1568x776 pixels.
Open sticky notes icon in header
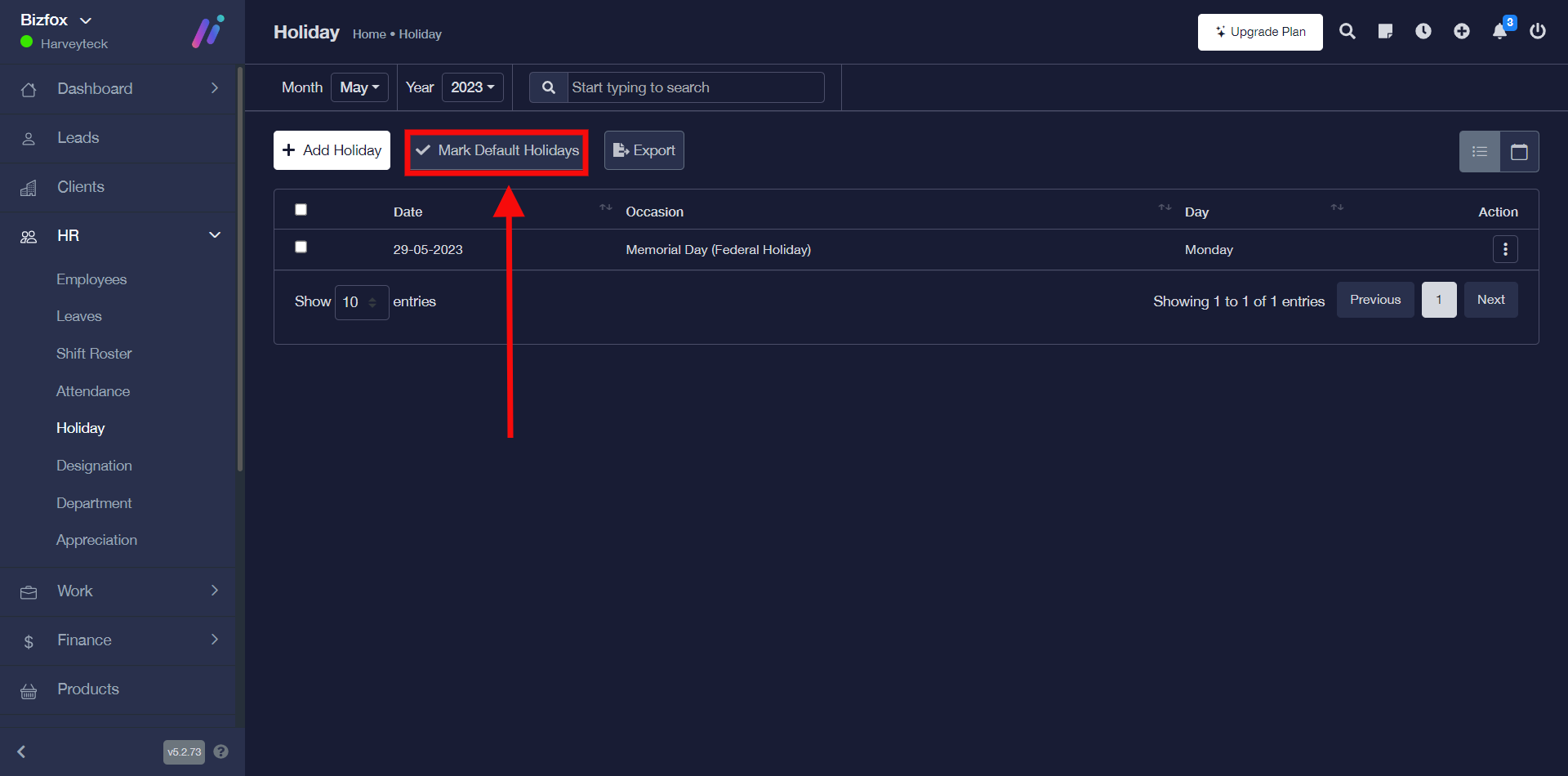click(x=1385, y=32)
